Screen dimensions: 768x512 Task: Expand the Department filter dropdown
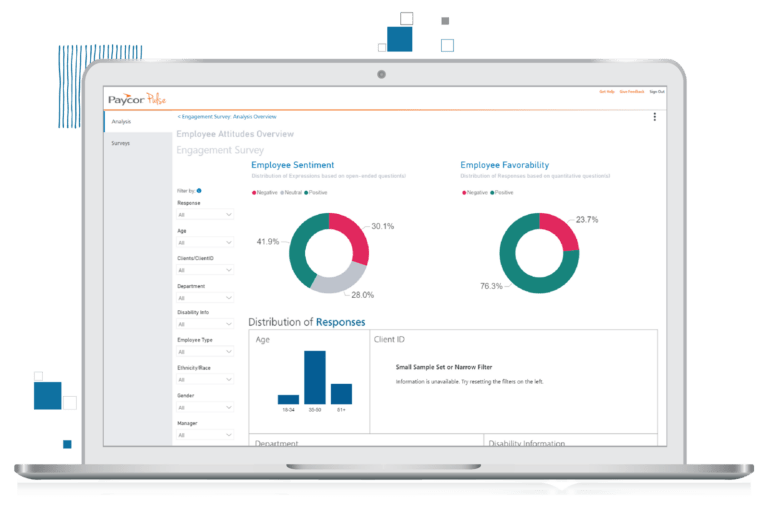pyautogui.click(x=205, y=297)
